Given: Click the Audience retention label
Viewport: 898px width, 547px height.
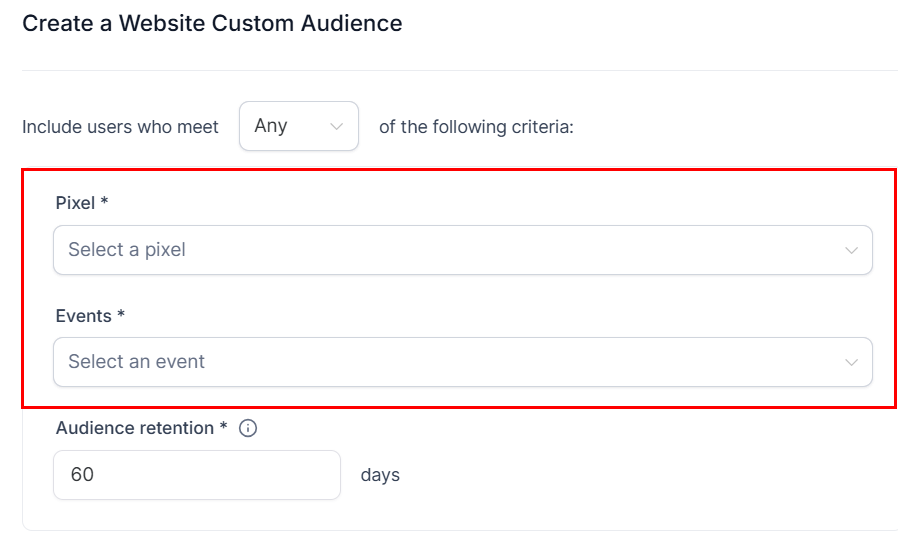Looking at the screenshot, I should pyautogui.click(x=141, y=428).
